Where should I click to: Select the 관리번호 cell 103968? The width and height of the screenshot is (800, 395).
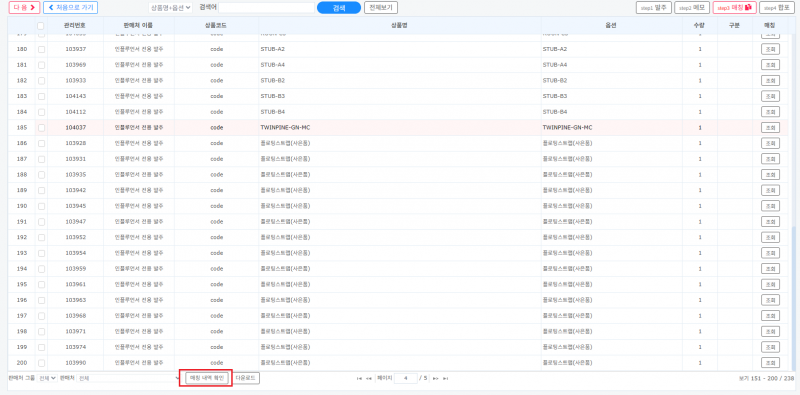76,316
